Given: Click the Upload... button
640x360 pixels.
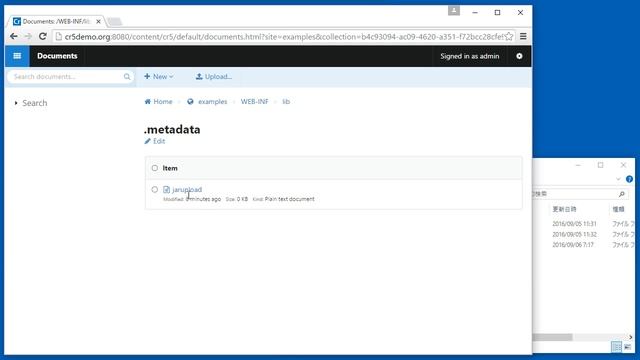Looking at the screenshot, I should point(214,76).
